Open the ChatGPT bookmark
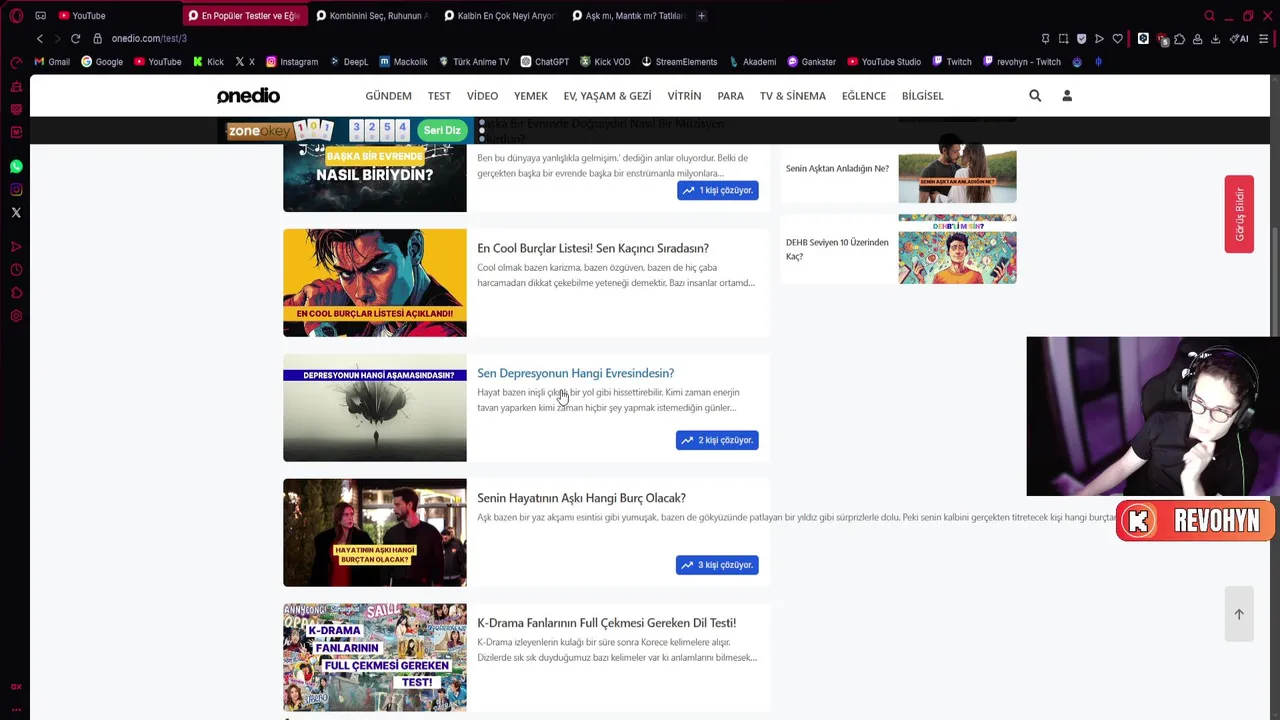 544,62
